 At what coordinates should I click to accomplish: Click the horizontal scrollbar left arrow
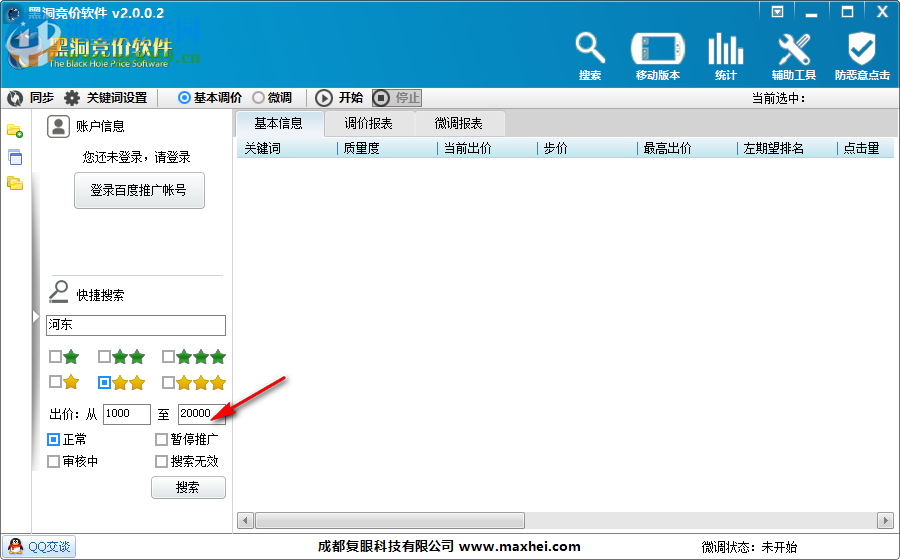click(246, 520)
